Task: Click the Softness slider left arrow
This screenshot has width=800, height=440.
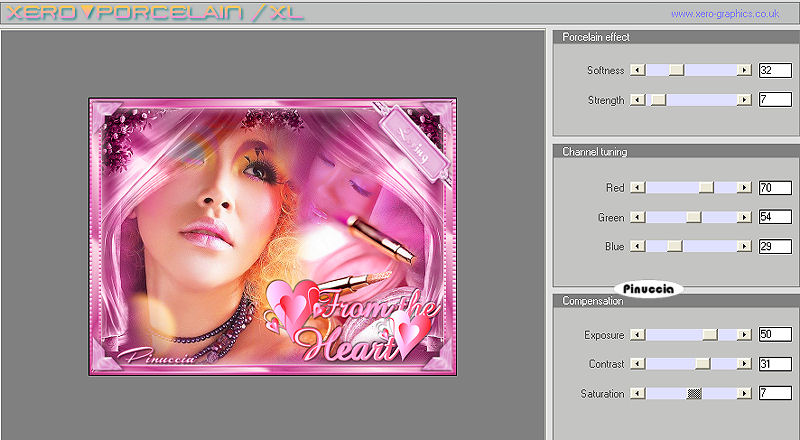Action: [x=638, y=70]
